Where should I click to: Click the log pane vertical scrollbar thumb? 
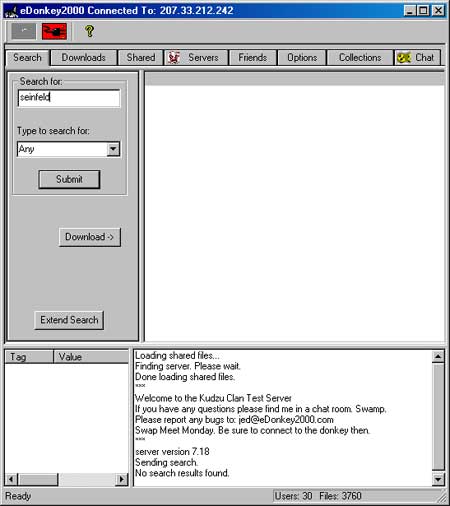pyautogui.click(x=438, y=417)
